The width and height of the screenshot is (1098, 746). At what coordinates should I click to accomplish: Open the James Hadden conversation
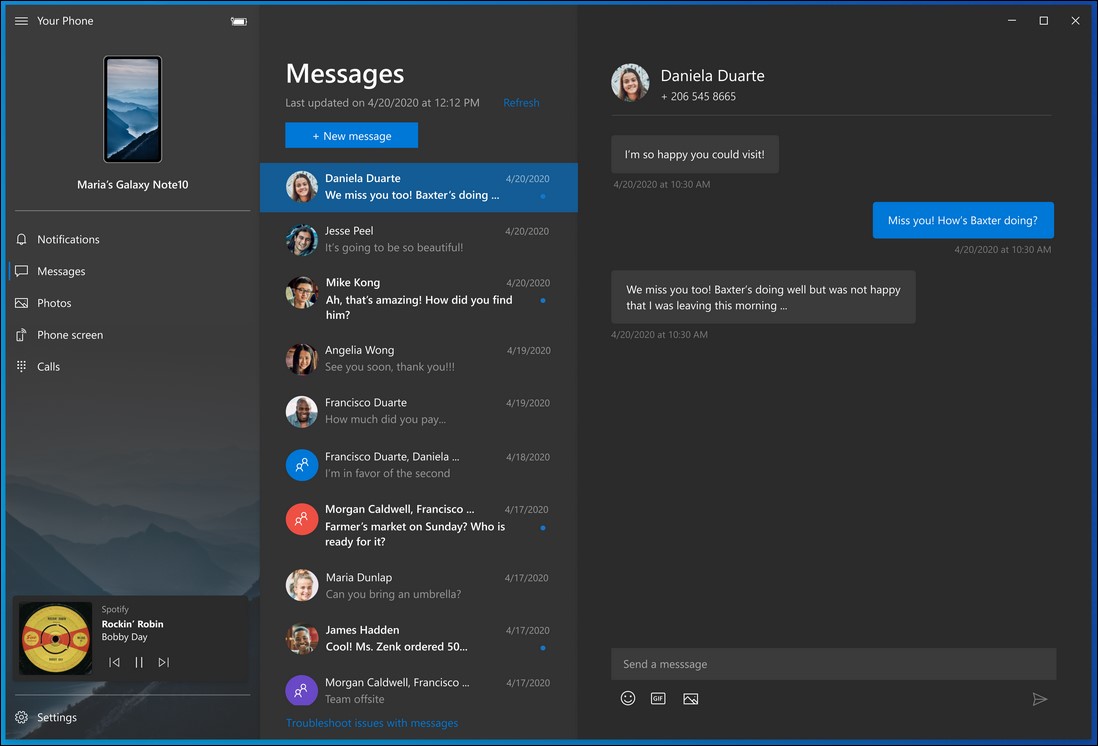[419, 638]
